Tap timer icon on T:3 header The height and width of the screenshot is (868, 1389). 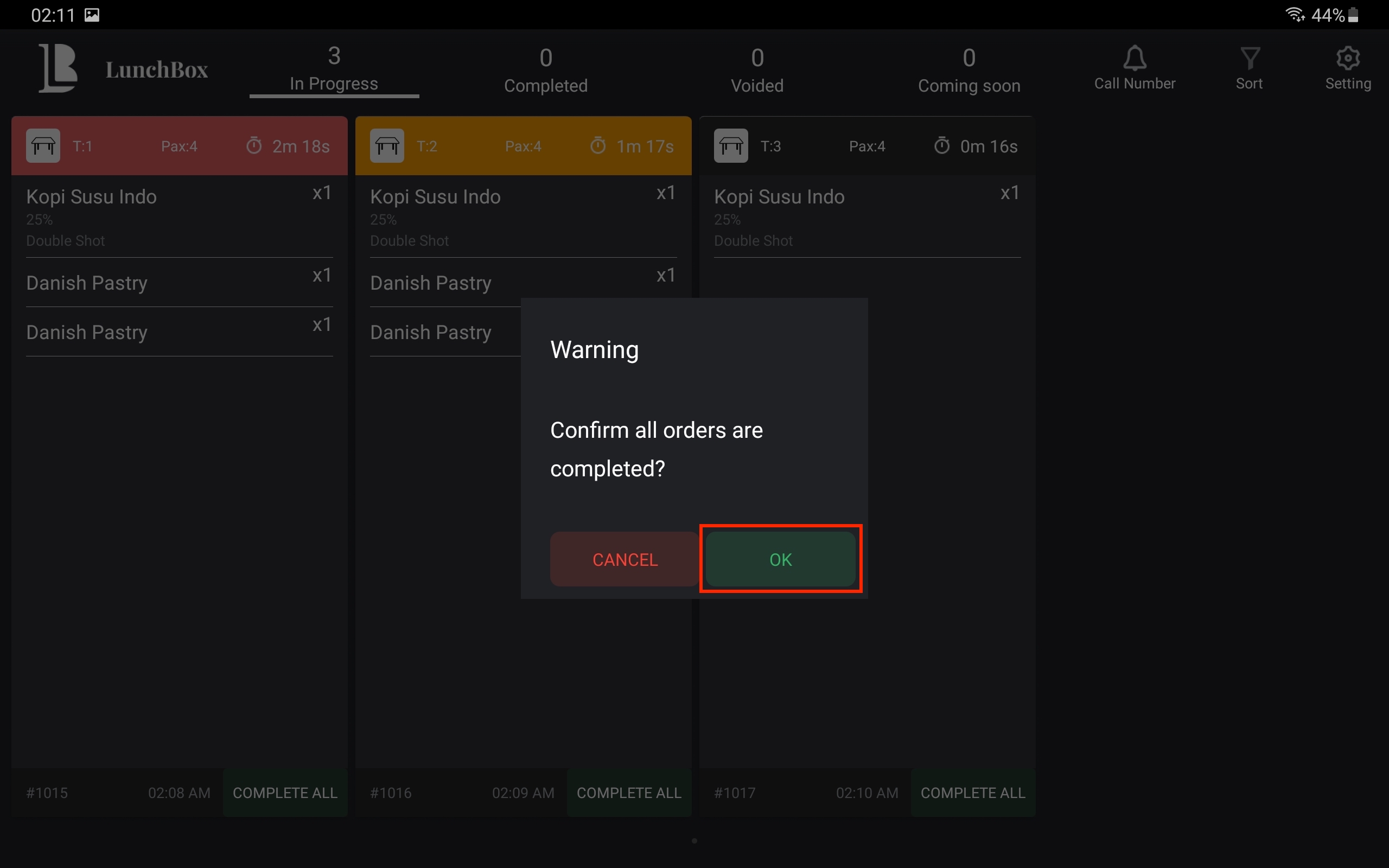pyautogui.click(x=942, y=146)
